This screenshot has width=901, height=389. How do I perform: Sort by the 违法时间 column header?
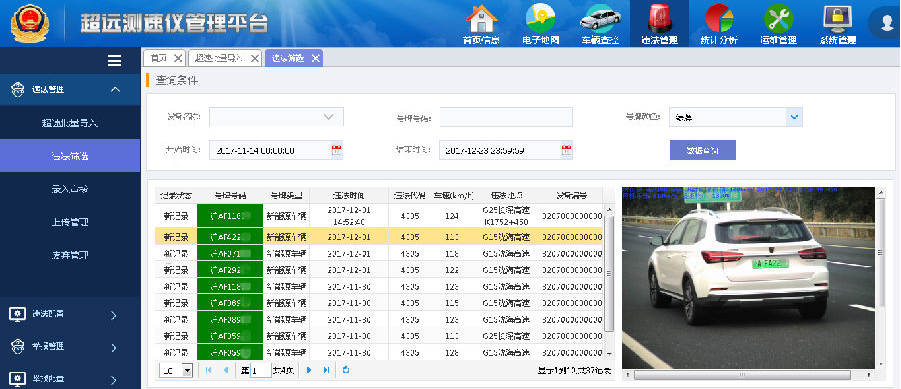click(x=348, y=195)
